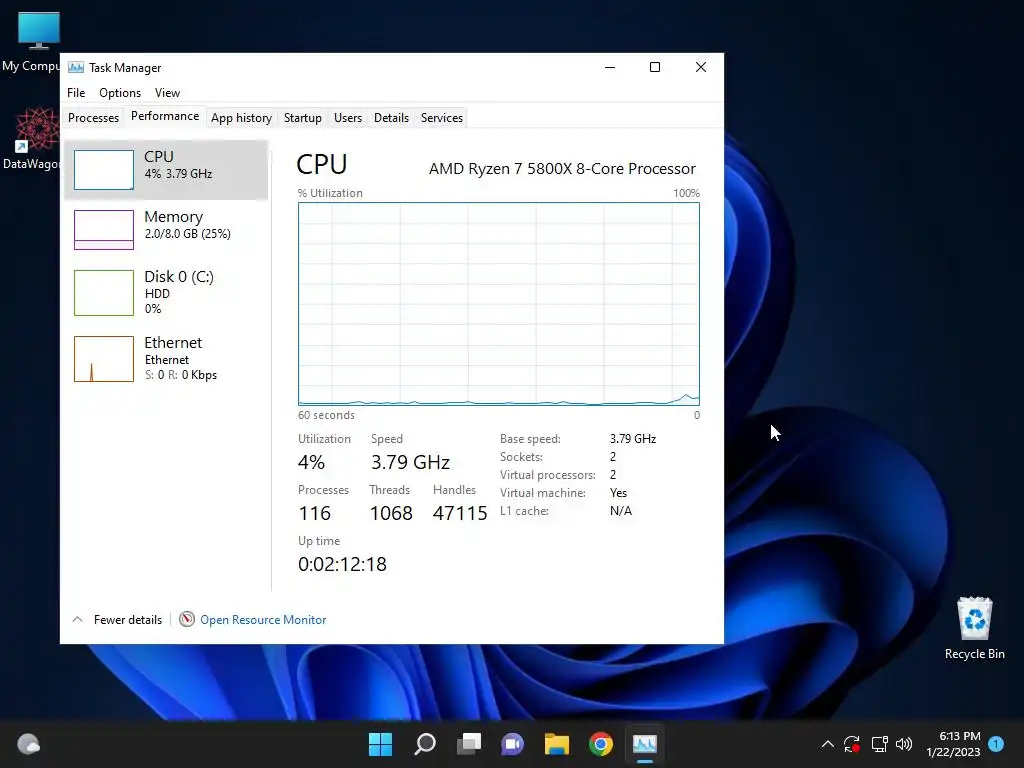Click the Virtual machine Yes value
1024x768 pixels.
pyautogui.click(x=618, y=493)
